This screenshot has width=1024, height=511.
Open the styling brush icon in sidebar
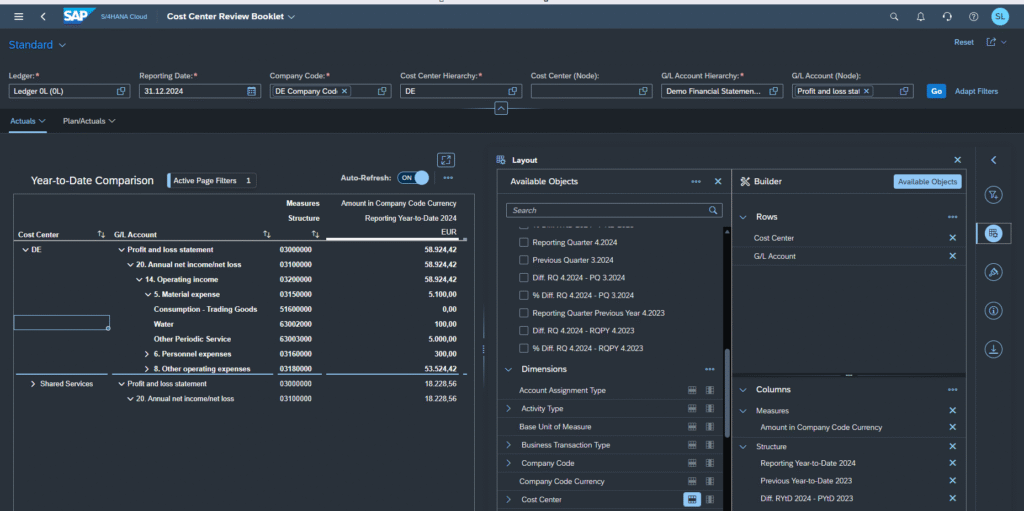(993, 272)
